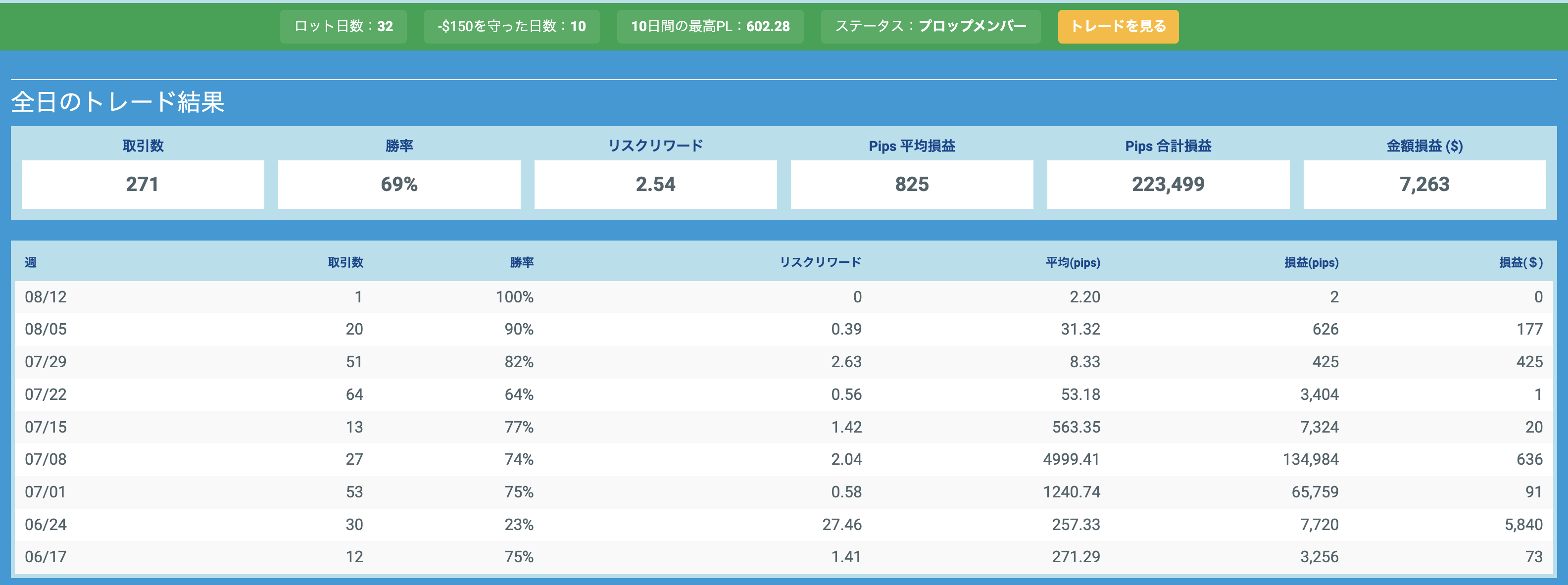Click trade count 51 in 07/29 row
1568x585 pixels.
click(354, 362)
